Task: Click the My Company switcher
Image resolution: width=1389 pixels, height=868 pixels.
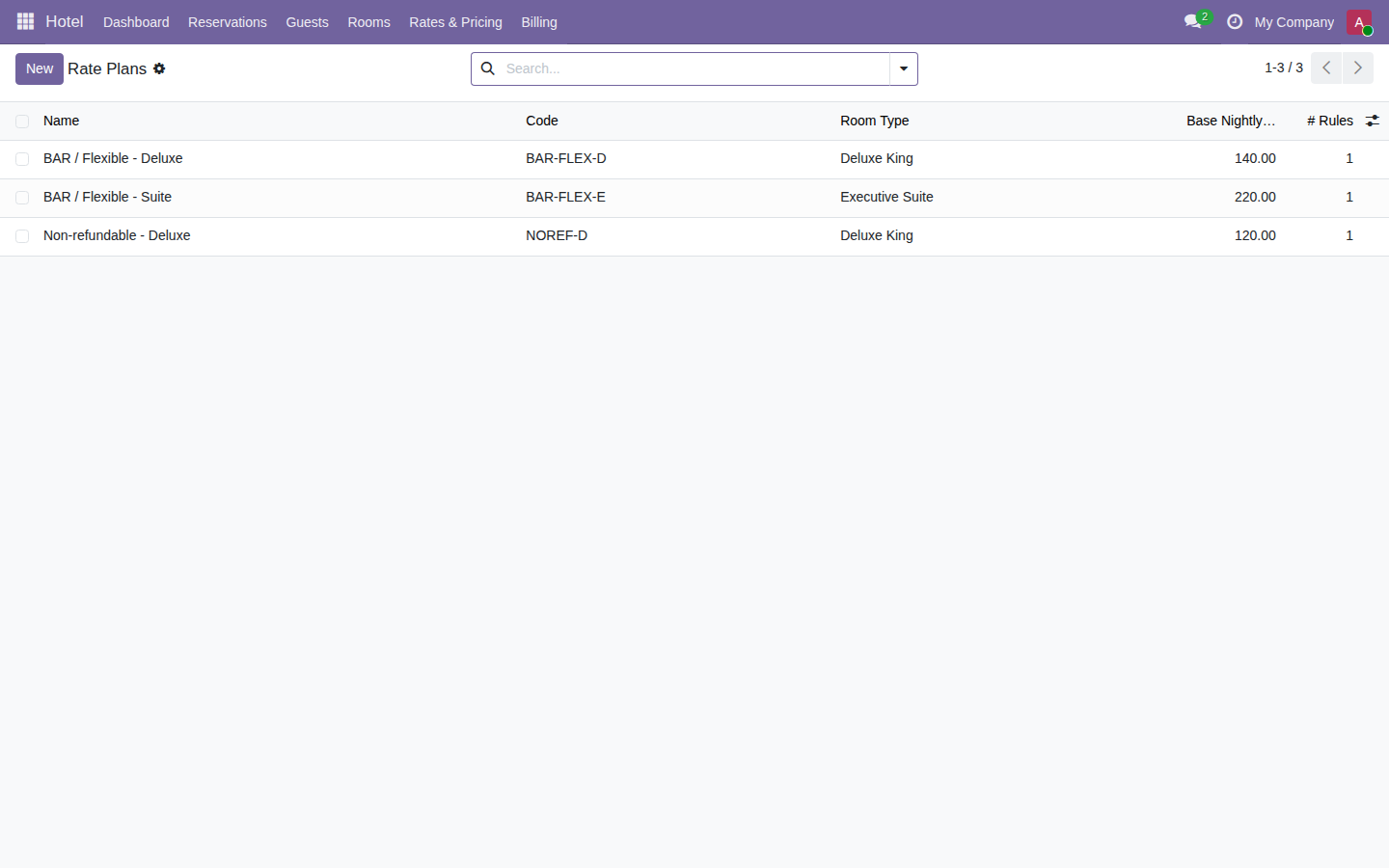Action: pos(1294,22)
